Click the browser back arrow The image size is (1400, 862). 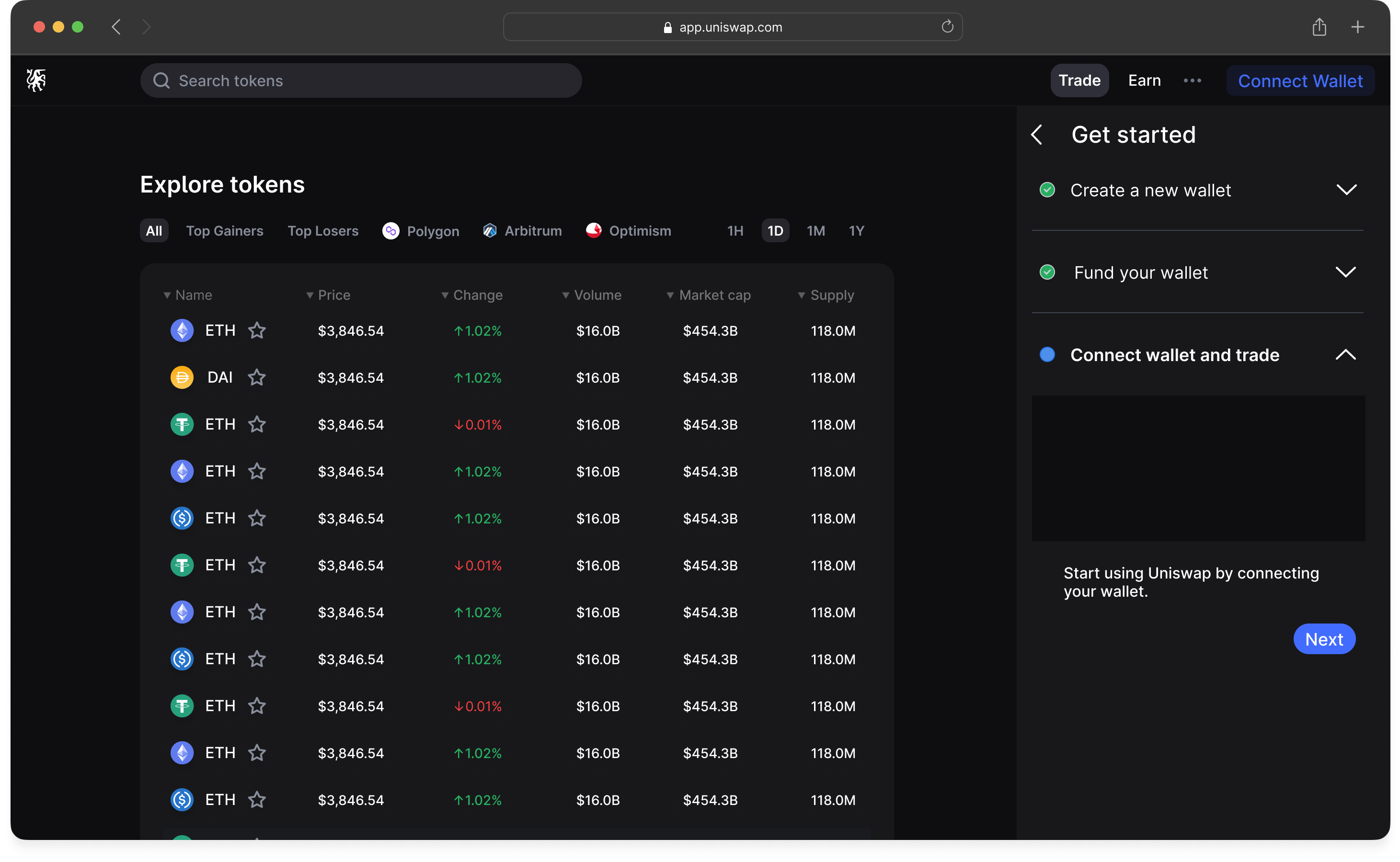116,27
